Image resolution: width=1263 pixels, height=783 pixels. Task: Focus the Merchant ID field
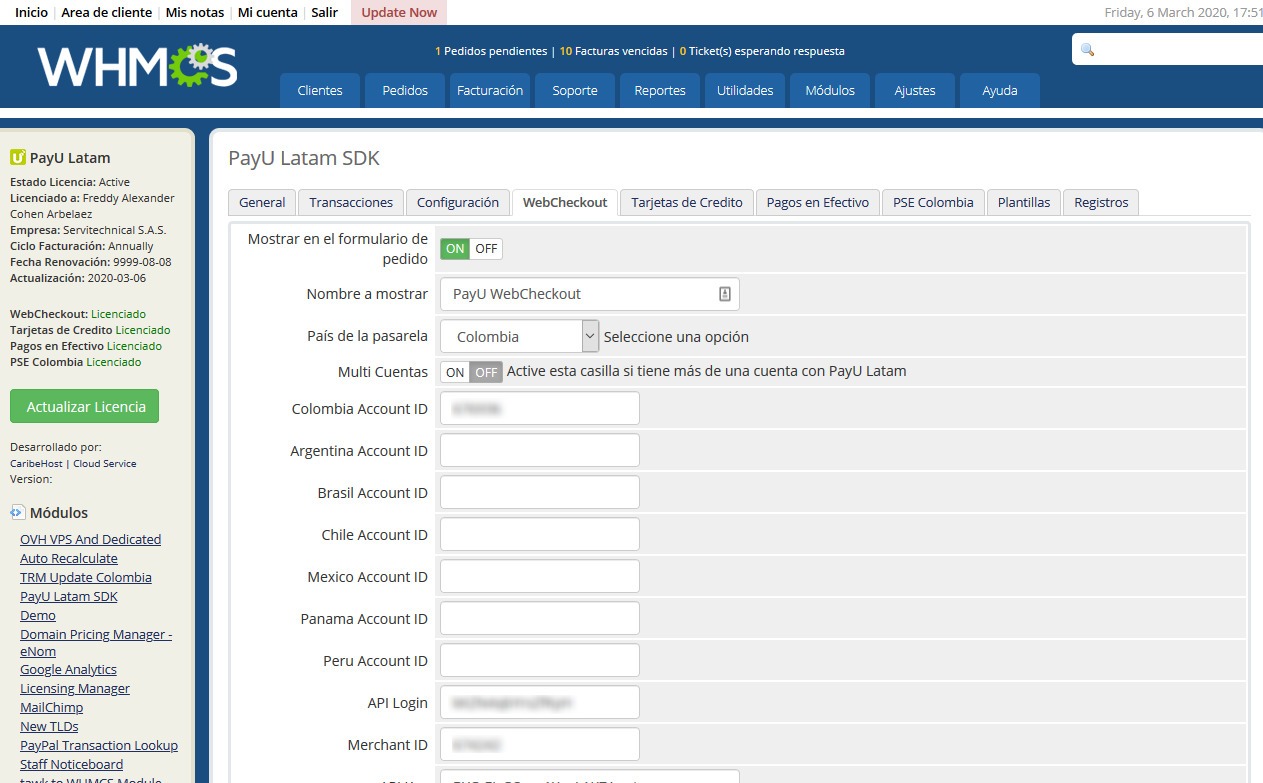coord(540,744)
